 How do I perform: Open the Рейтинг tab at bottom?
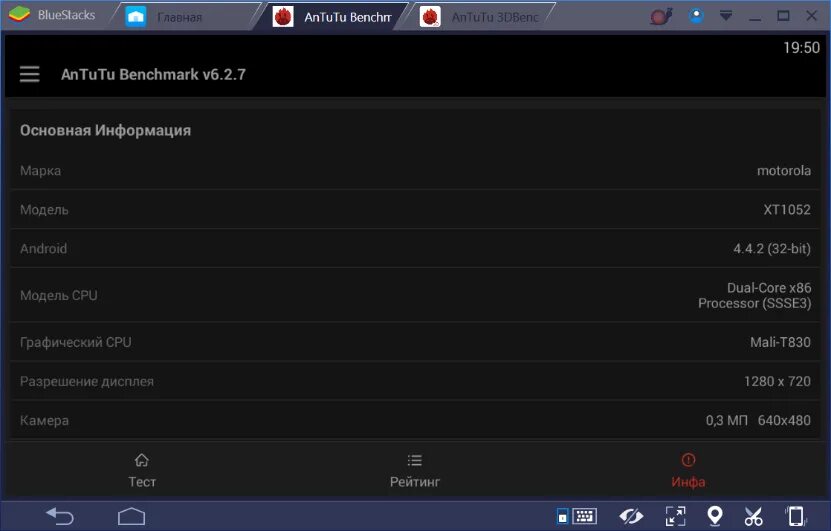415,471
